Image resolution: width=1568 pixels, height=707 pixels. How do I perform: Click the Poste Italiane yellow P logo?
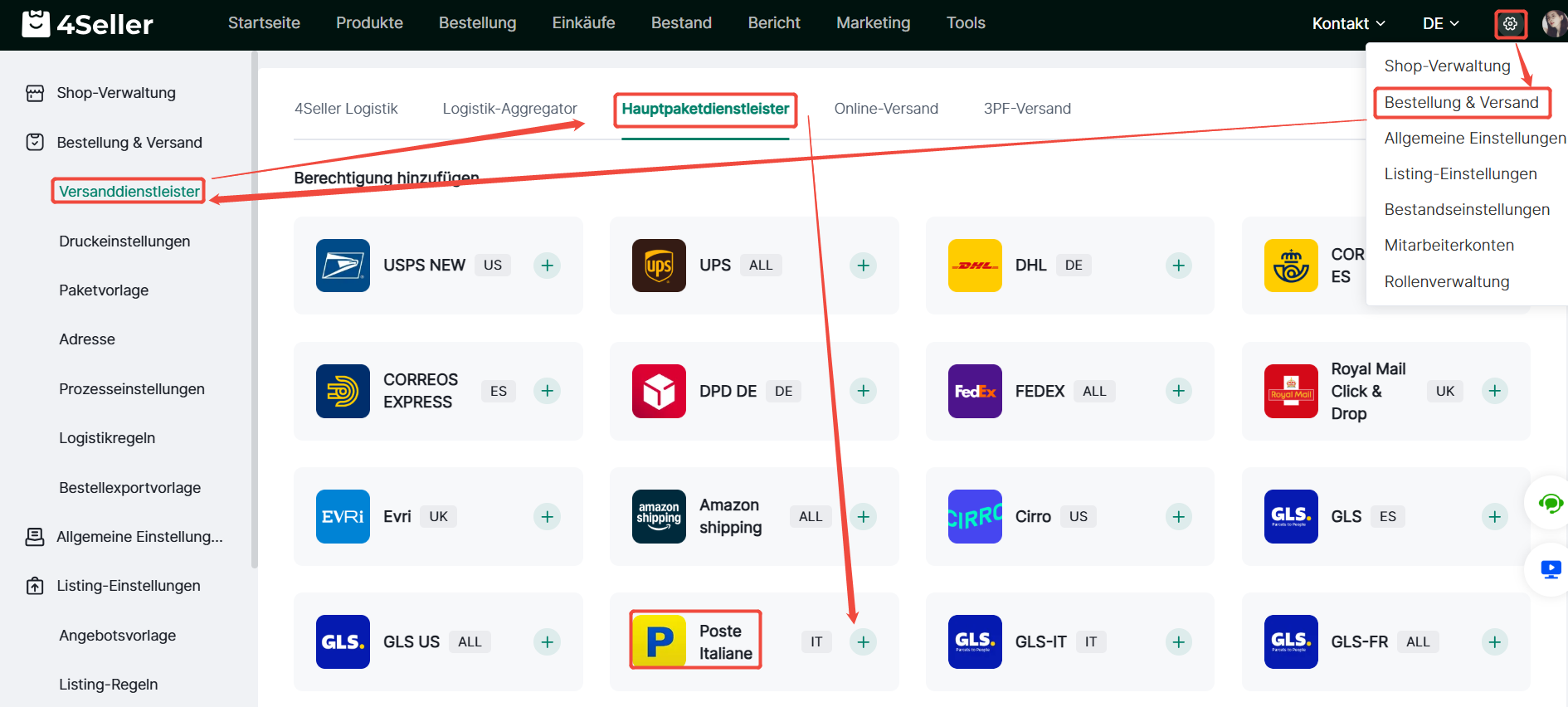coord(659,642)
